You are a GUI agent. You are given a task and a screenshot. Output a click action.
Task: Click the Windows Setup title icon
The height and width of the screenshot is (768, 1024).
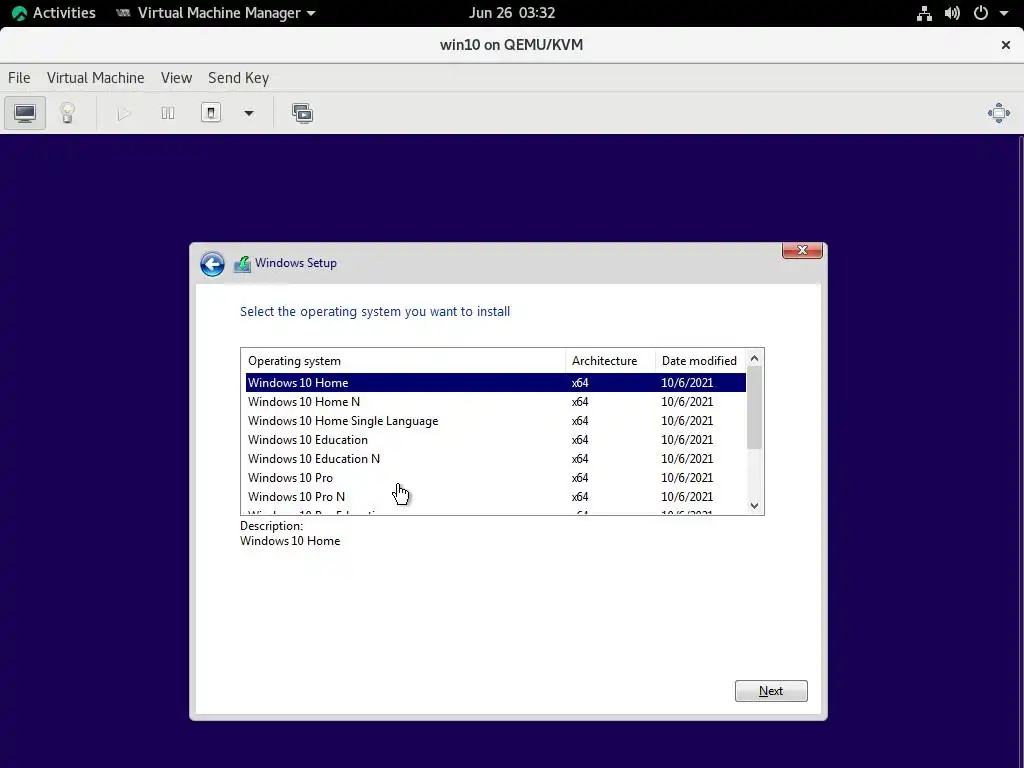pos(242,264)
